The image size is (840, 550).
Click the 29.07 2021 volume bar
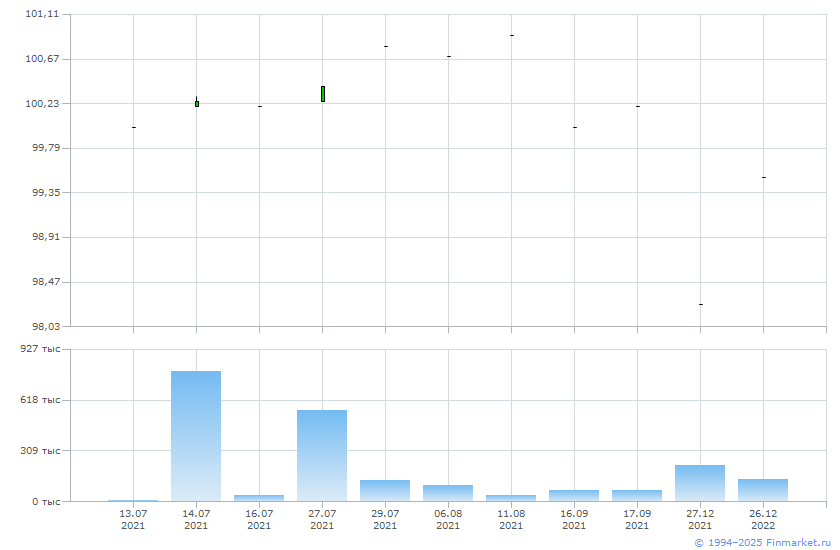click(385, 491)
